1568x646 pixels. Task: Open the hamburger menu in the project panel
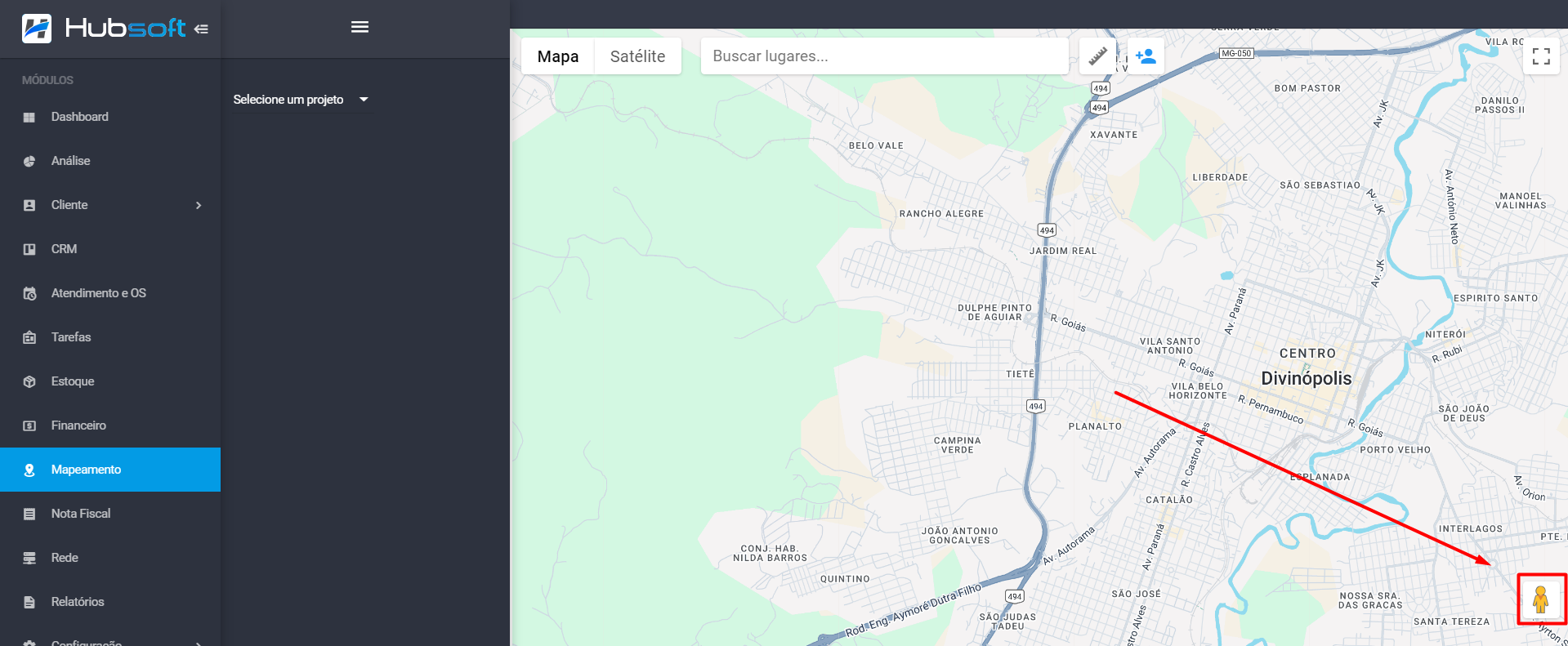(x=360, y=27)
